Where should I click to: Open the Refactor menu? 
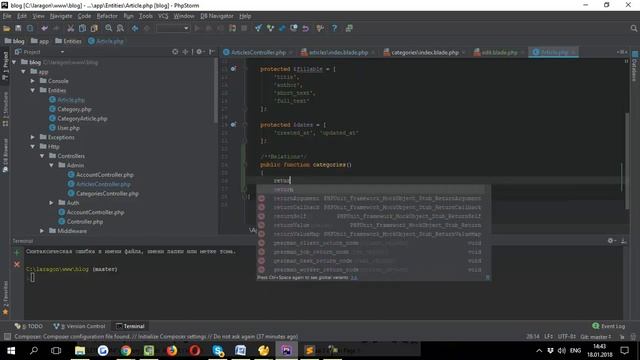pos(107,16)
